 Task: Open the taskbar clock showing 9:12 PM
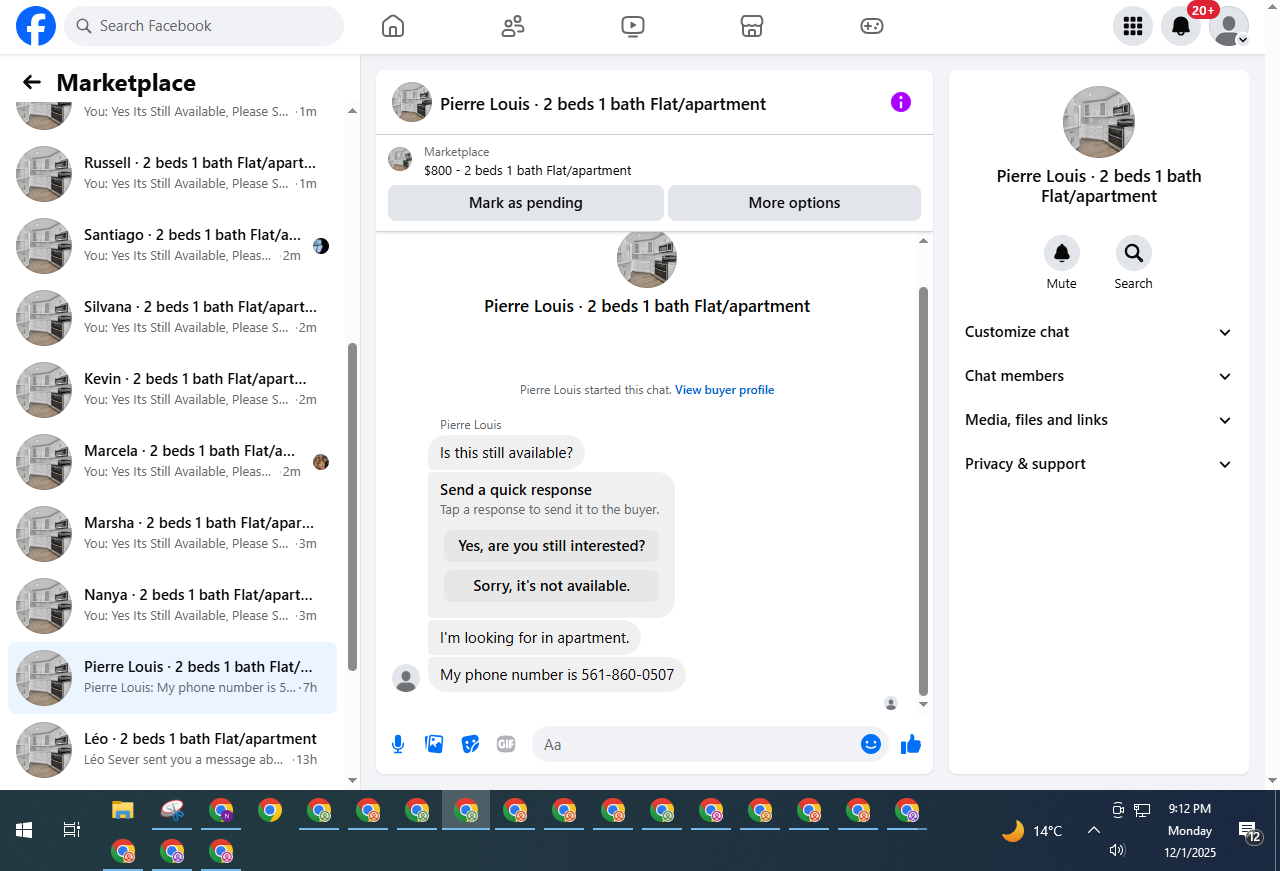click(1190, 831)
